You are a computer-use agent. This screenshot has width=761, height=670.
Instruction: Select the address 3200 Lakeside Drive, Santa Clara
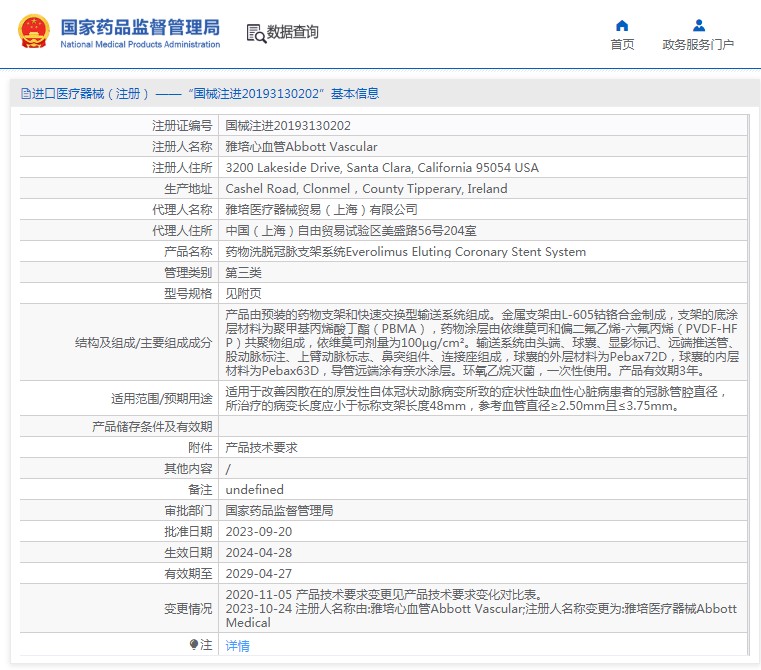382,168
